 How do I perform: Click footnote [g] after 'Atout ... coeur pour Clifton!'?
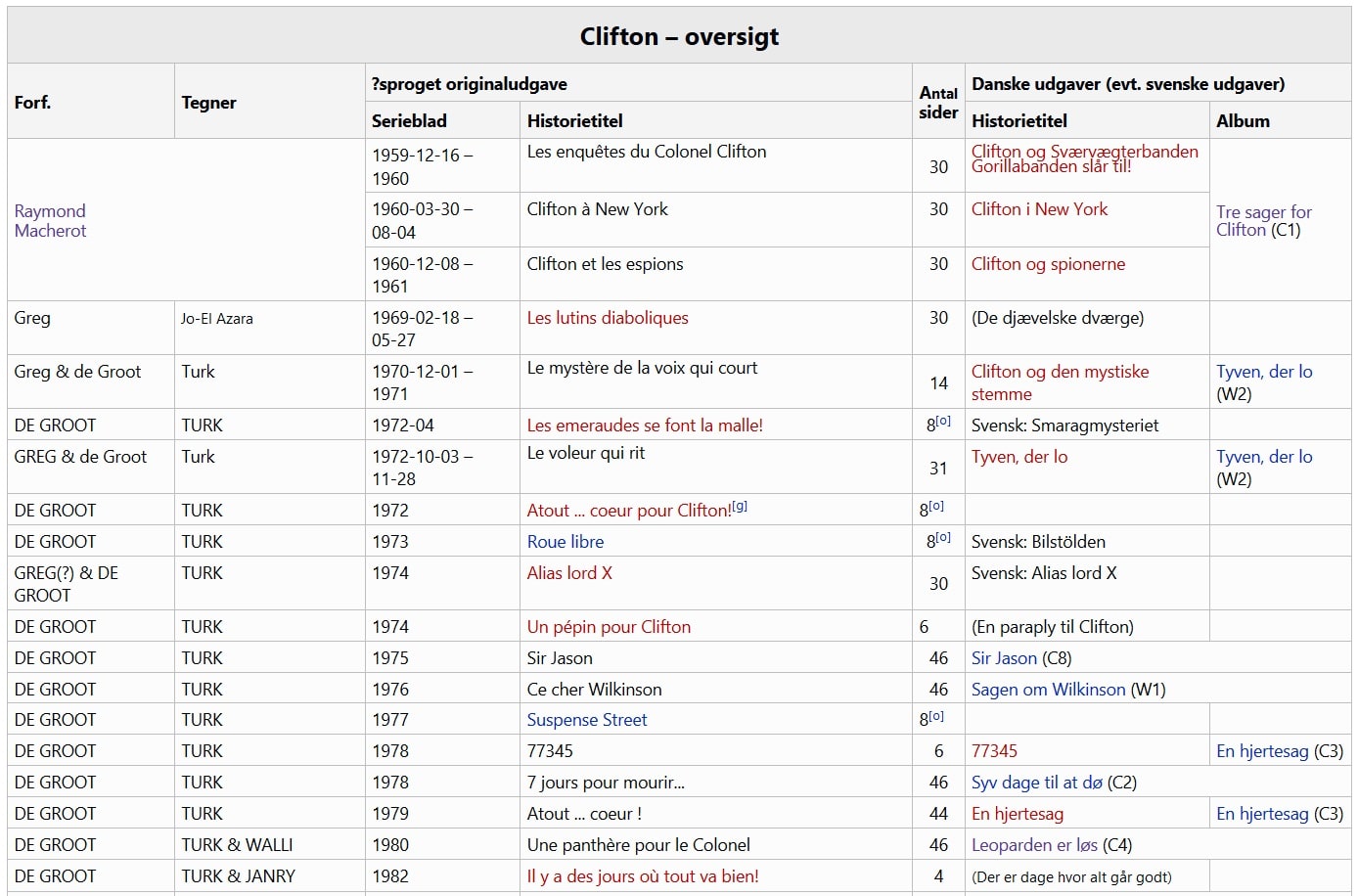[x=740, y=507]
